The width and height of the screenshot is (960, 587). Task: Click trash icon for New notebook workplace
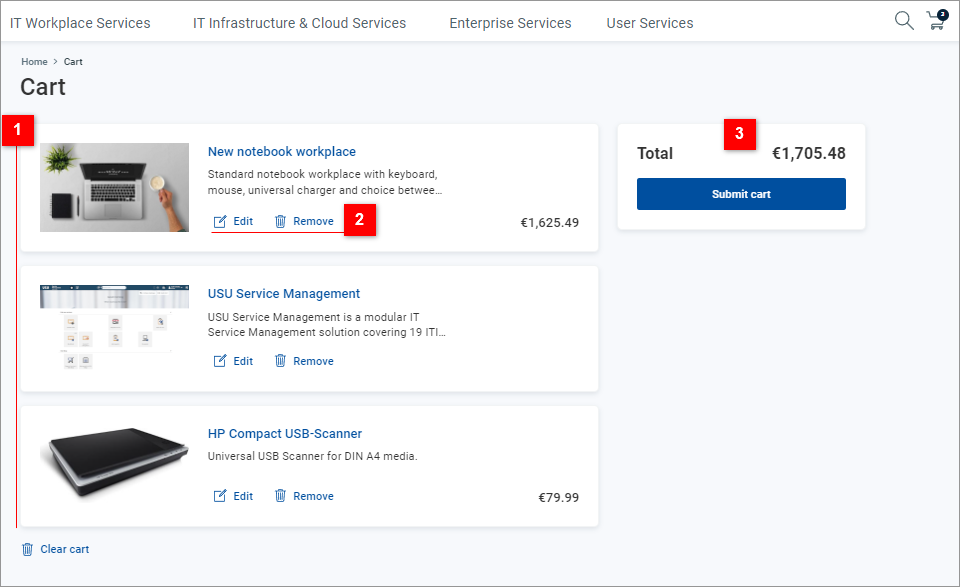(x=281, y=221)
